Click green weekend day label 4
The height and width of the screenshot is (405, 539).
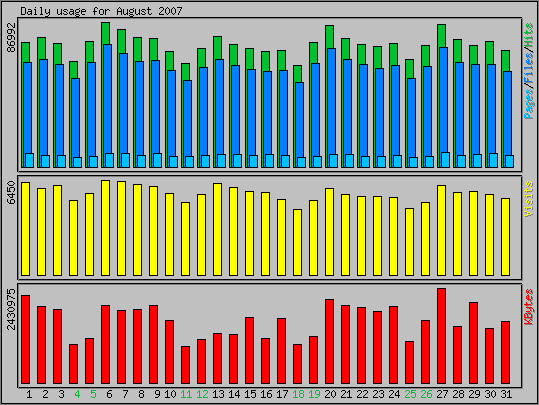[x=77, y=394]
